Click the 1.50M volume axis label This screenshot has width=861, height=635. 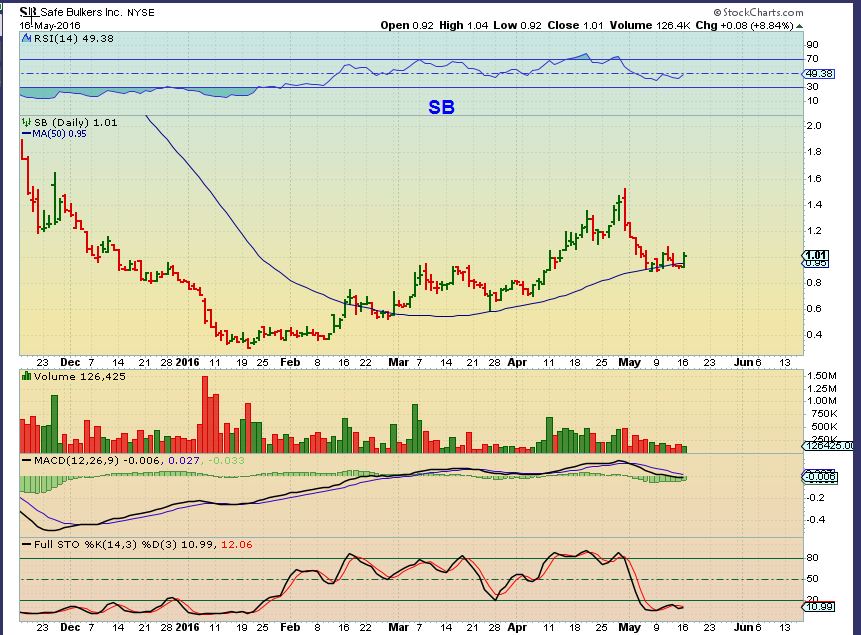coord(822,376)
